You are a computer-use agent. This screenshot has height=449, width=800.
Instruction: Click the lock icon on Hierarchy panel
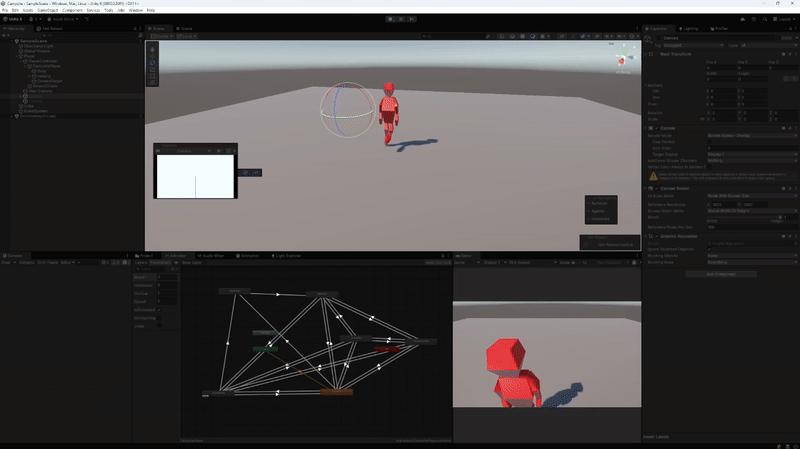tap(135, 29)
